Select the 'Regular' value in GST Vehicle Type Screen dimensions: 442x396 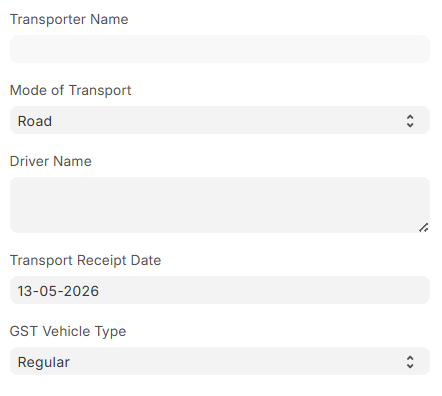click(x=44, y=362)
